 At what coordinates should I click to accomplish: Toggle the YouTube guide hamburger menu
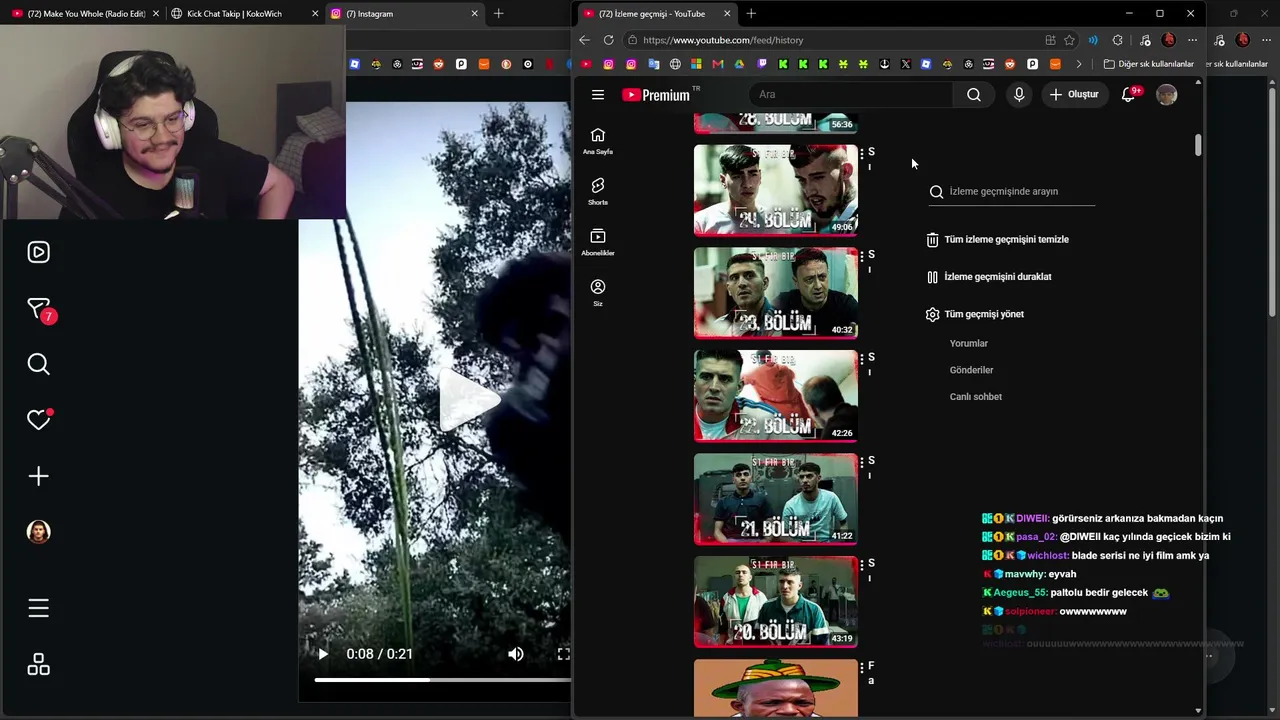pos(598,95)
